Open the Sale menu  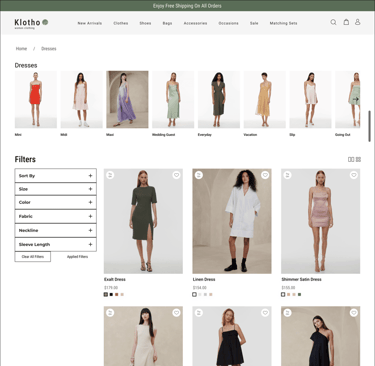tap(254, 23)
